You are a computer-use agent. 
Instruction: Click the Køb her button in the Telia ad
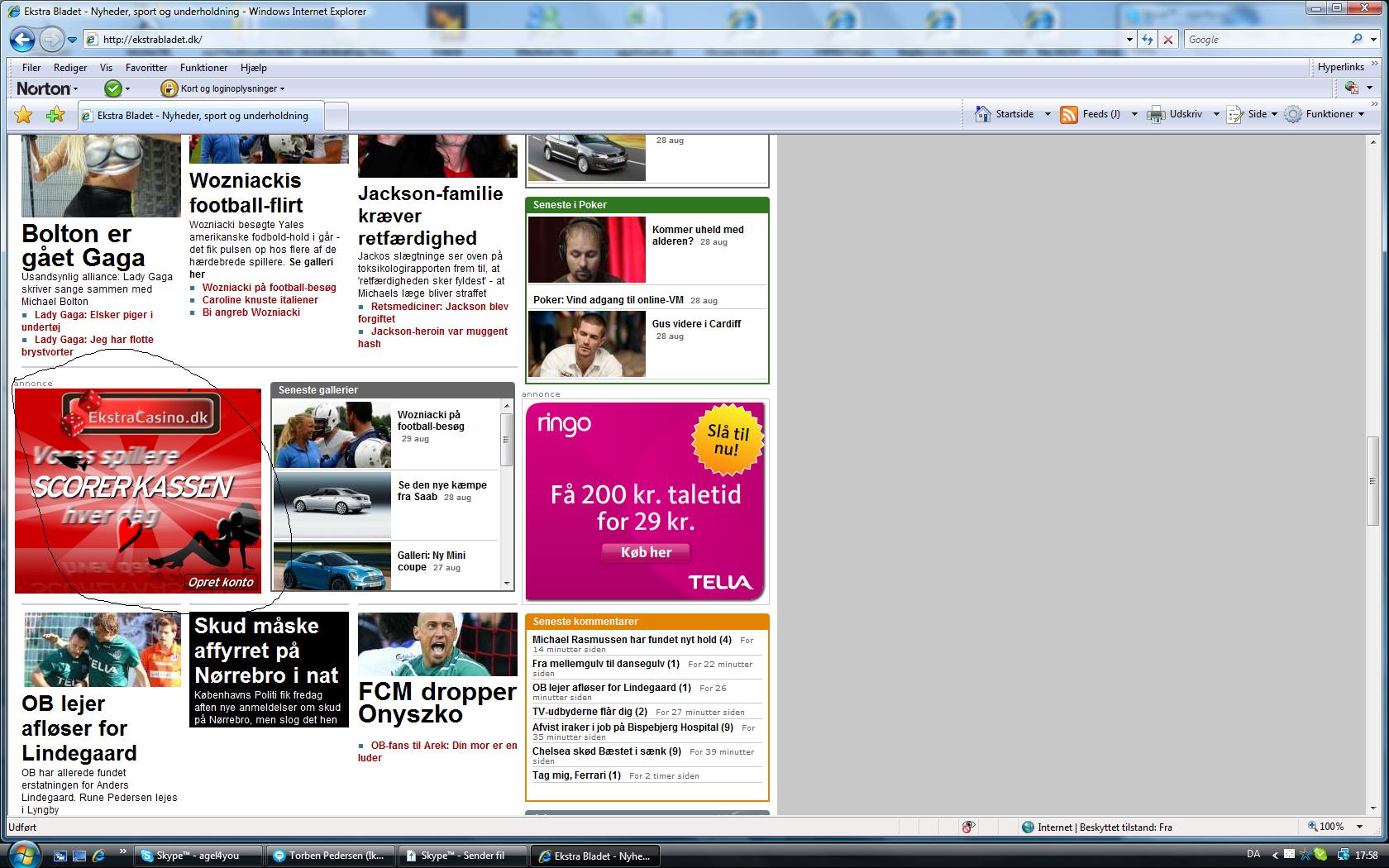[646, 552]
